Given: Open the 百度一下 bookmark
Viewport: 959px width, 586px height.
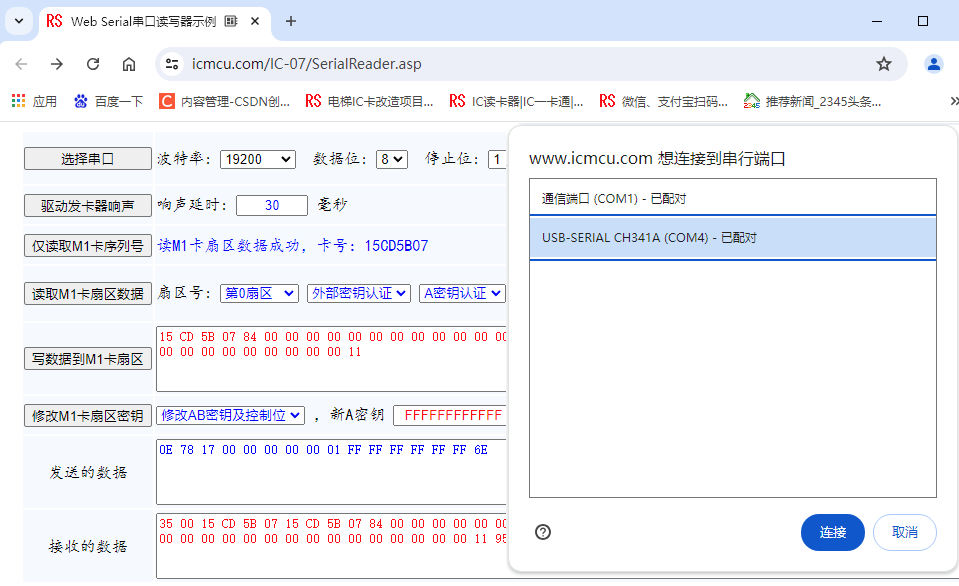Looking at the screenshot, I should [109, 101].
